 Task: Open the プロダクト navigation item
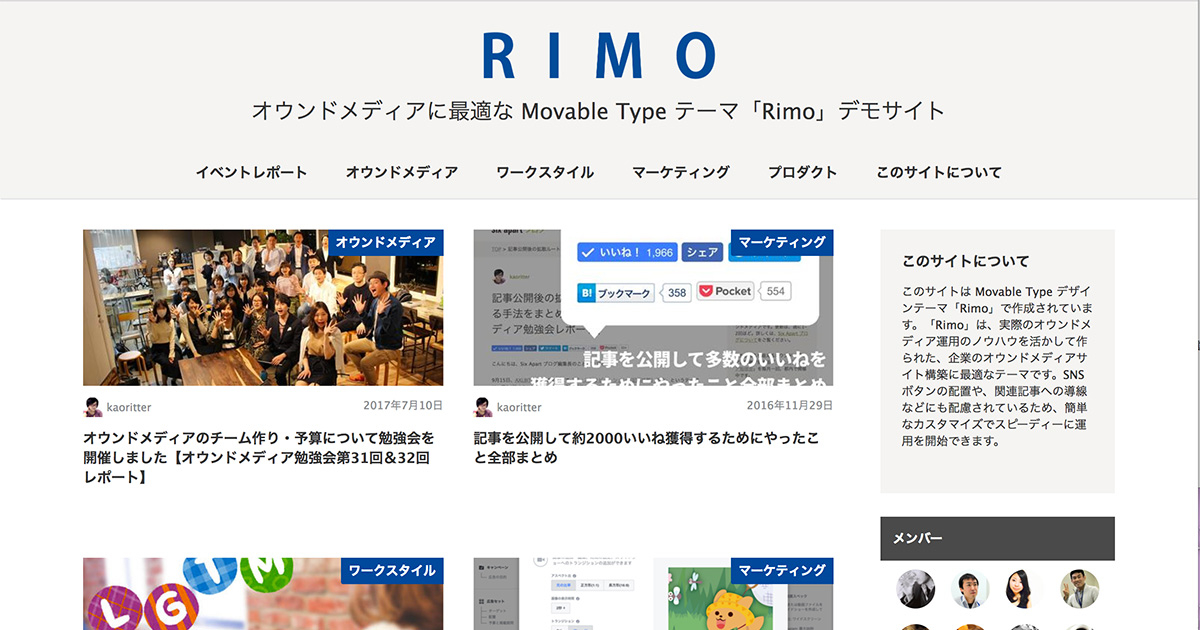tap(803, 172)
